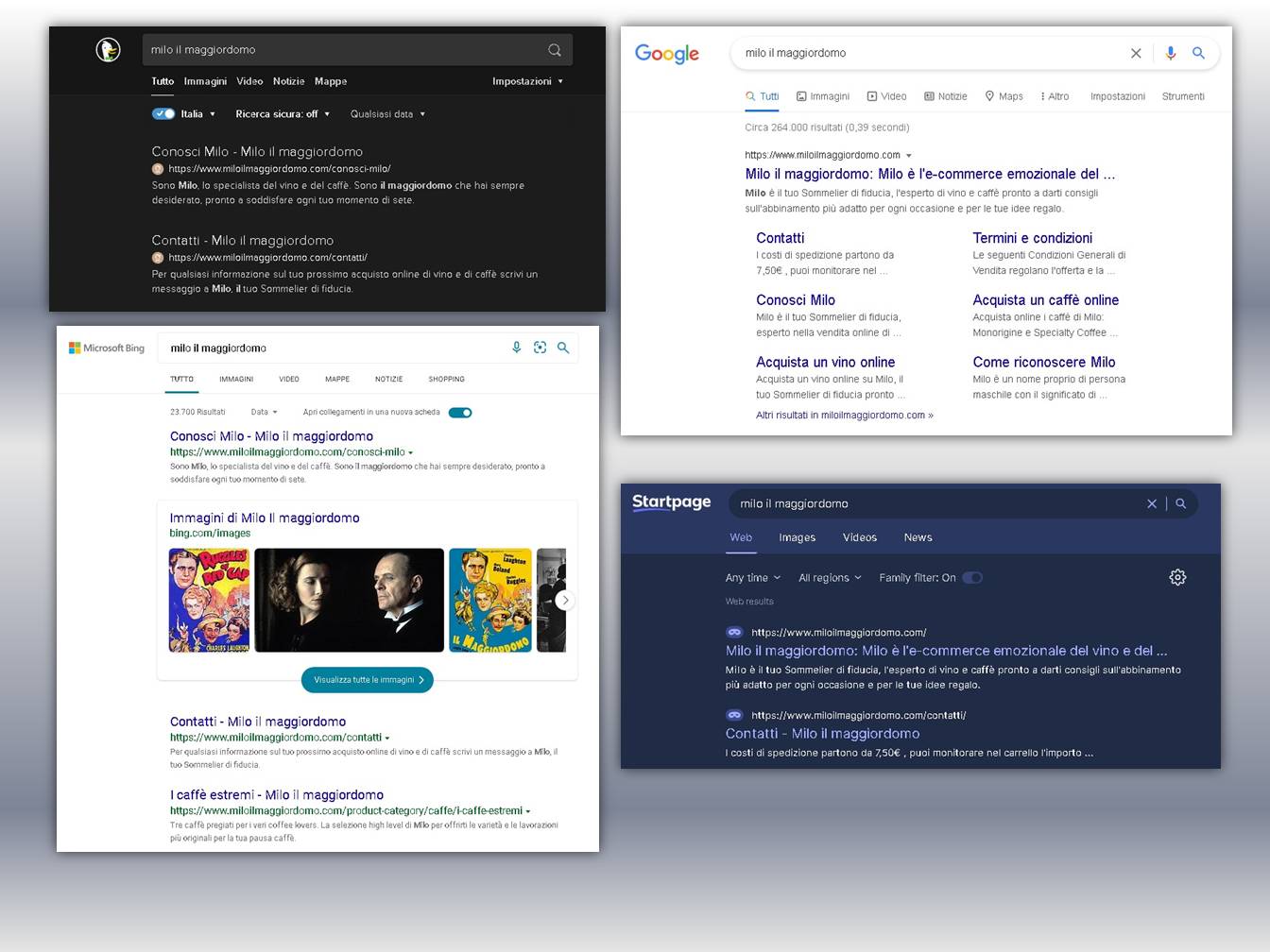The width and height of the screenshot is (1270, 952).
Task: Click Visualizza tutte le immagini button
Action: click(x=368, y=680)
